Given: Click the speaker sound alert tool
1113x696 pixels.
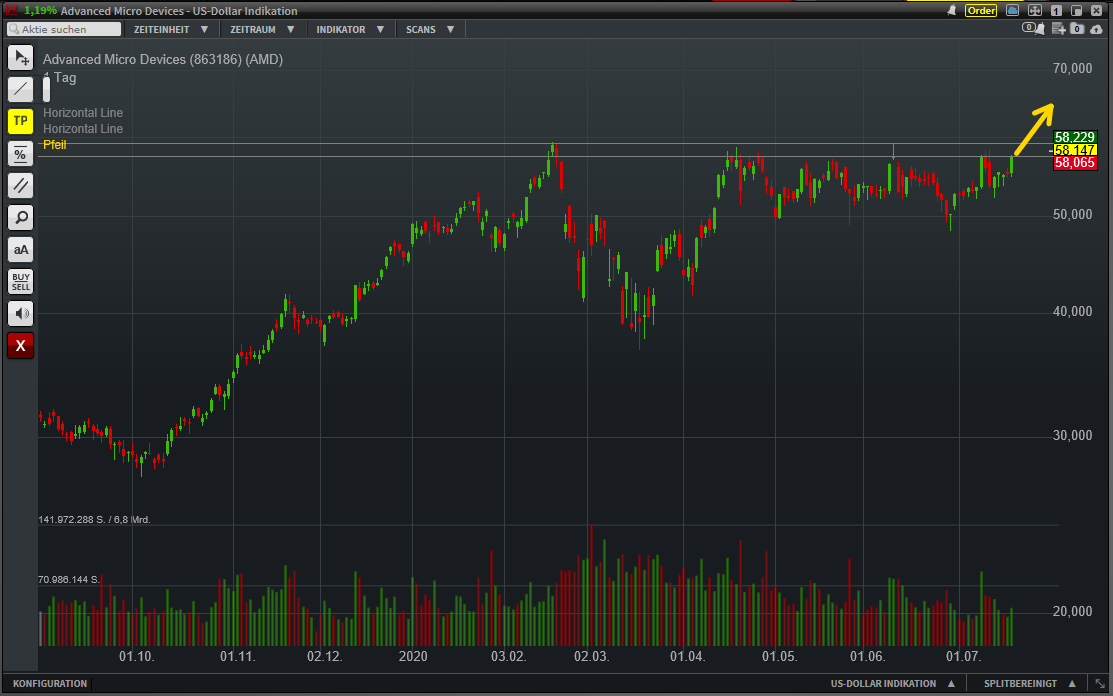Looking at the screenshot, I should tap(21, 314).
